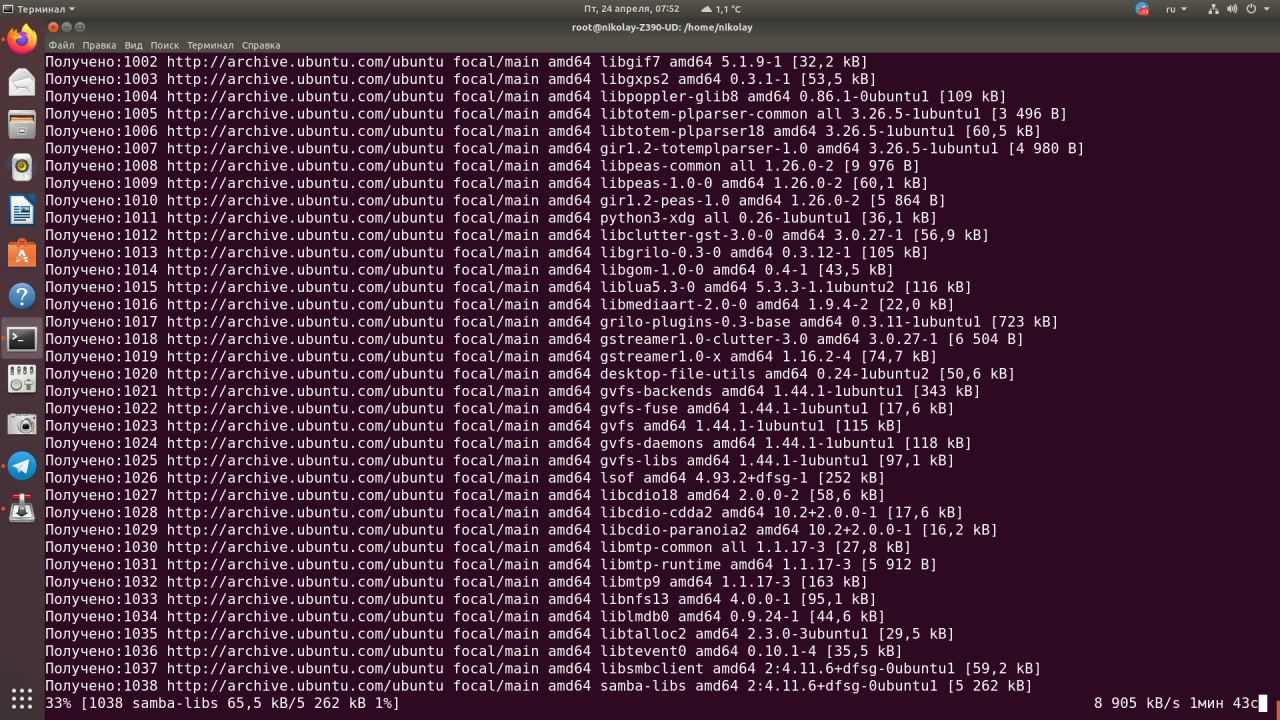Viewport: 1280px width, 720px height.
Task: Open the ru keyboard layout dropdown
Action: click(1176, 9)
